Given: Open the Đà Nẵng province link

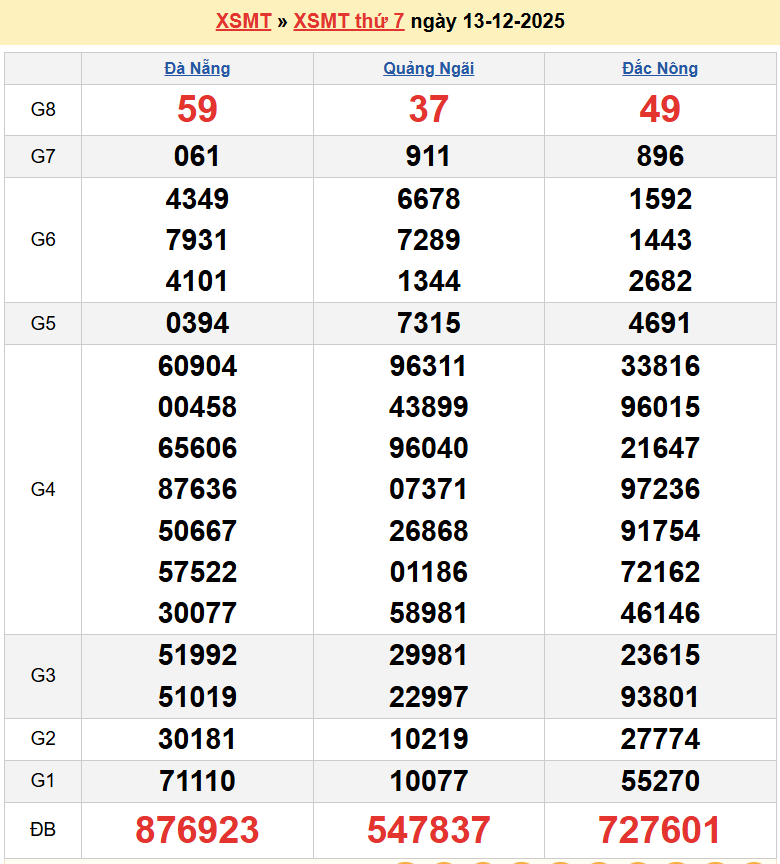Looking at the screenshot, I should pos(197,68).
